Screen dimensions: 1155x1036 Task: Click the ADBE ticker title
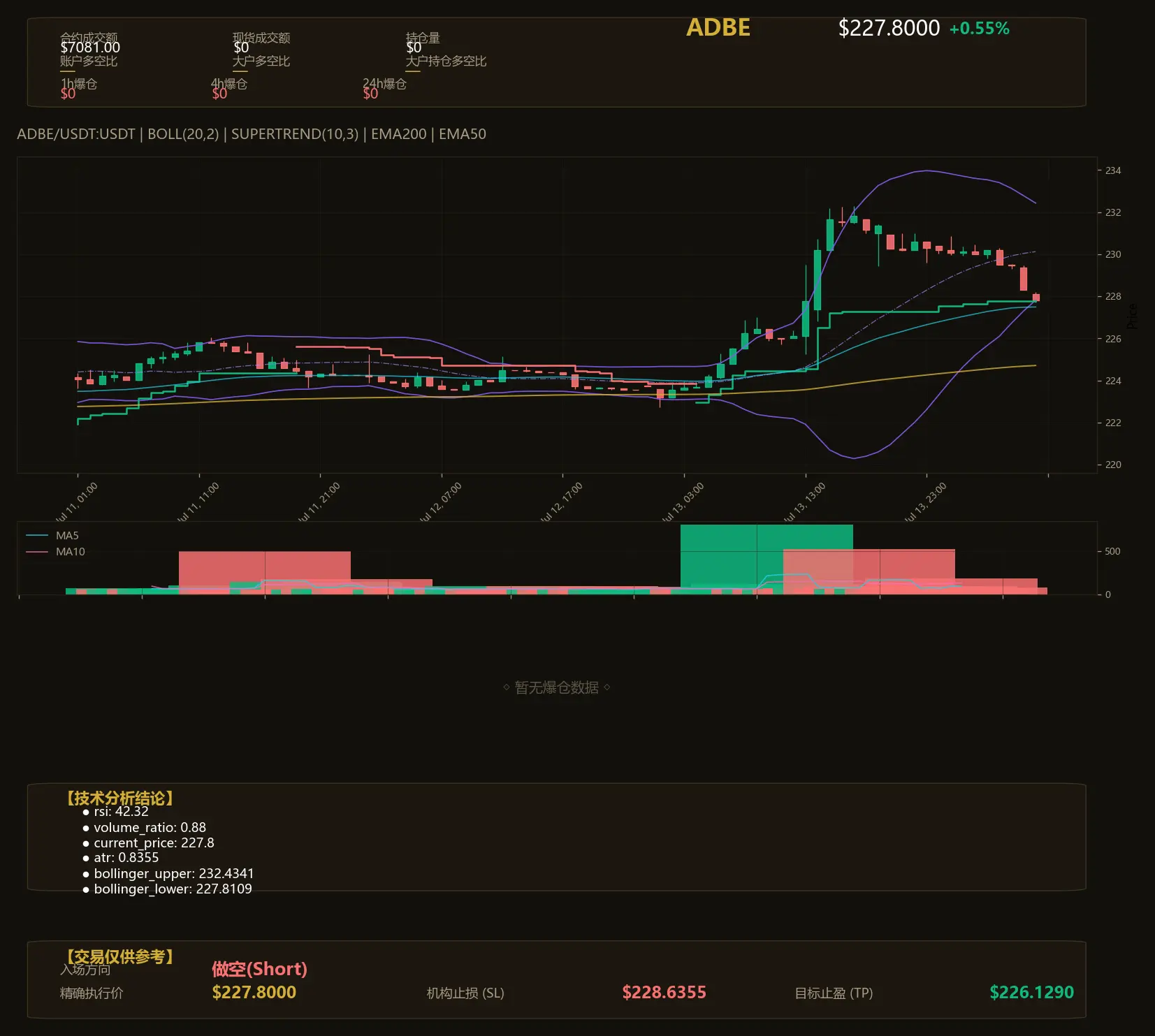click(718, 28)
